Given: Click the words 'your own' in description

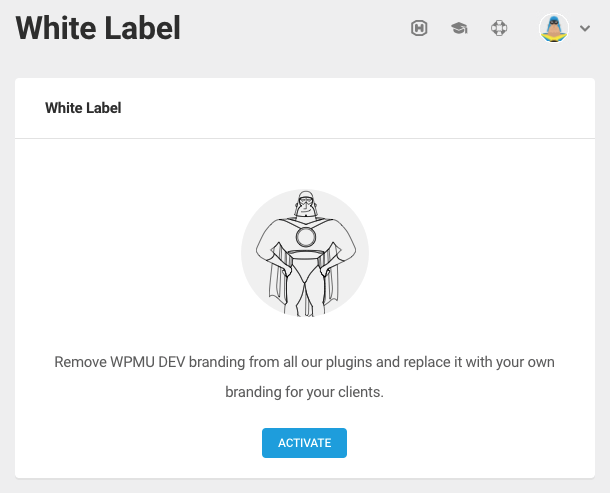Looking at the screenshot, I should click(x=526, y=361).
